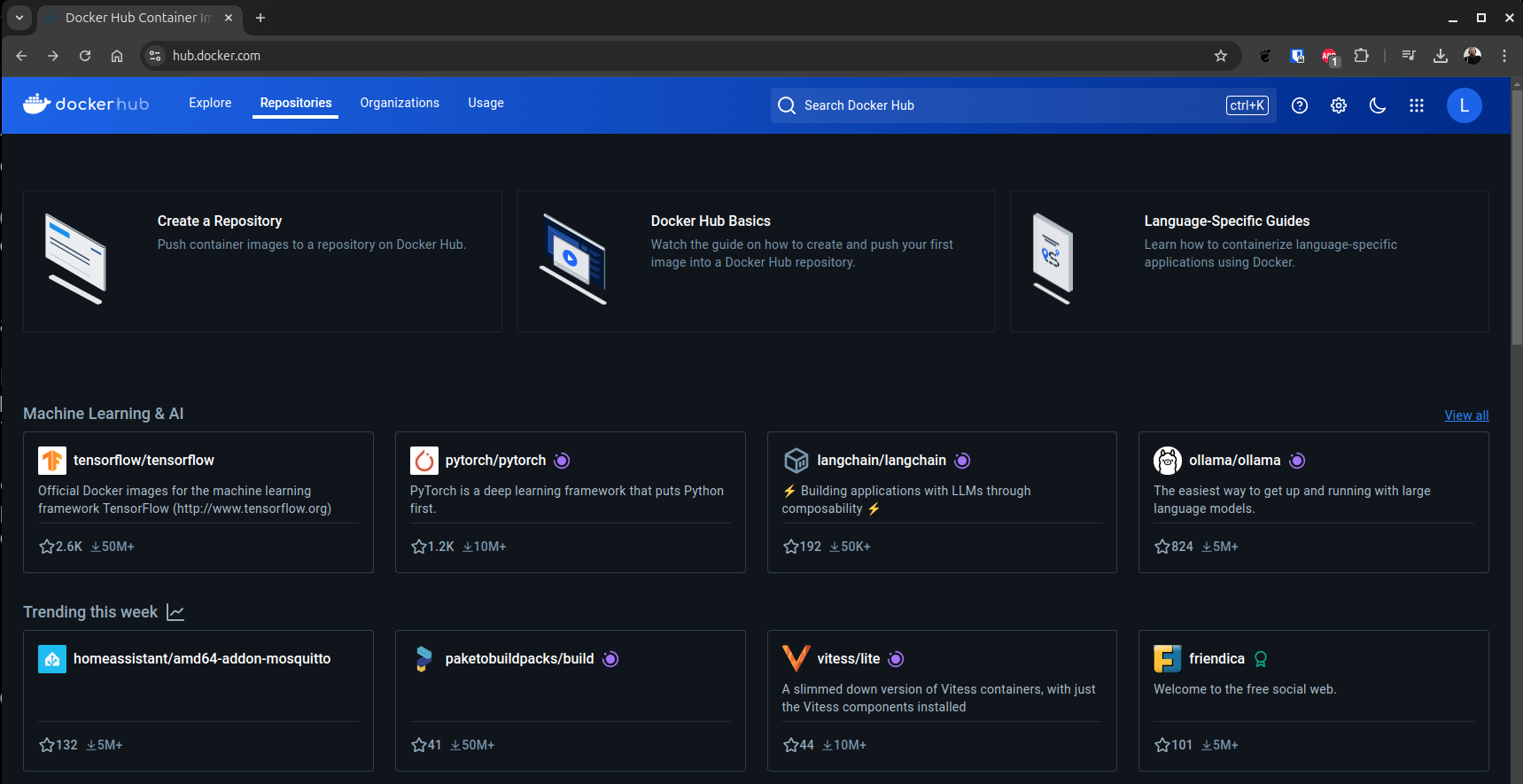
Task: Open the settings gear icon in header
Action: pos(1339,105)
